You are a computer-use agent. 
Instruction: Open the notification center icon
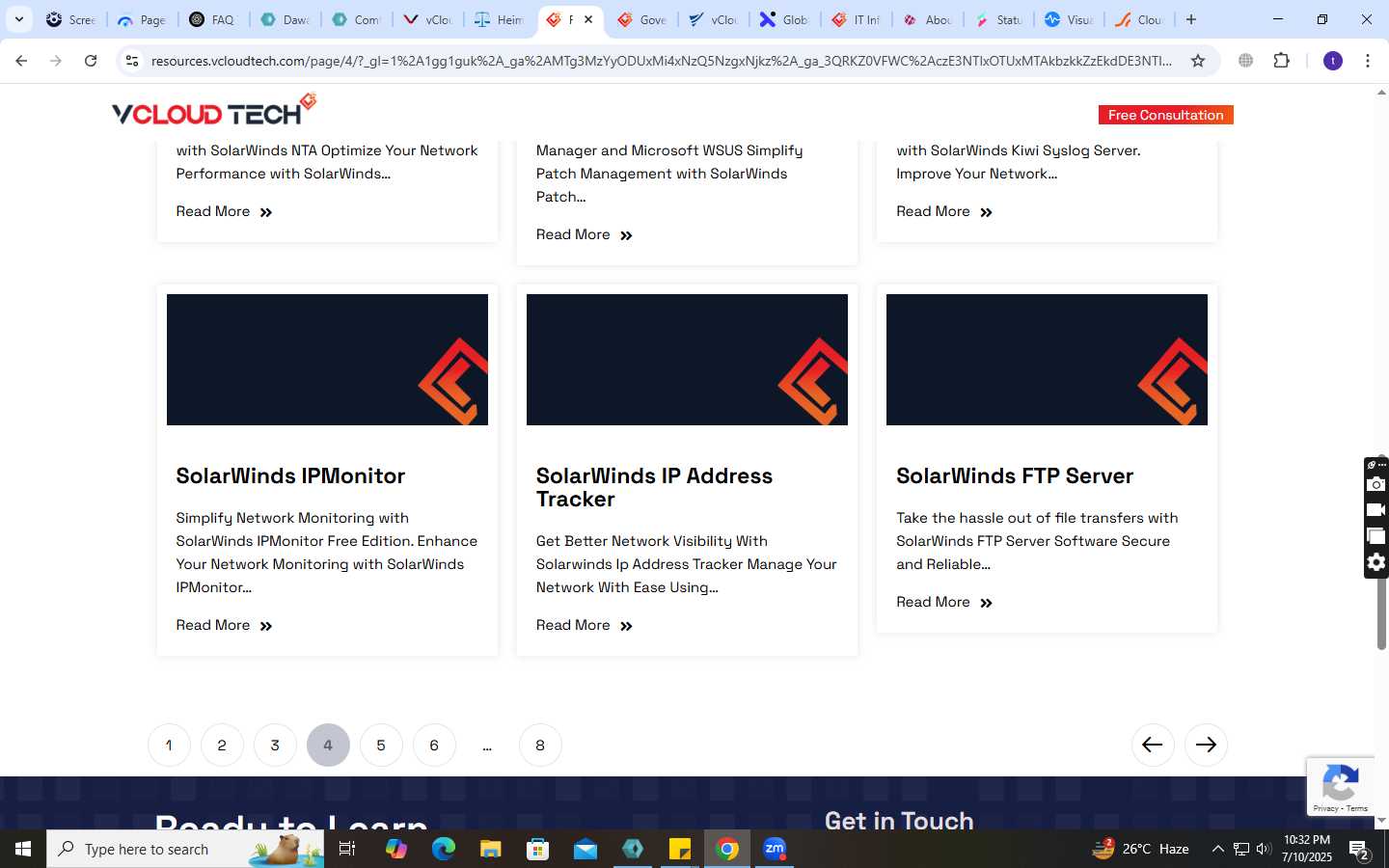pyautogui.click(x=1360, y=851)
